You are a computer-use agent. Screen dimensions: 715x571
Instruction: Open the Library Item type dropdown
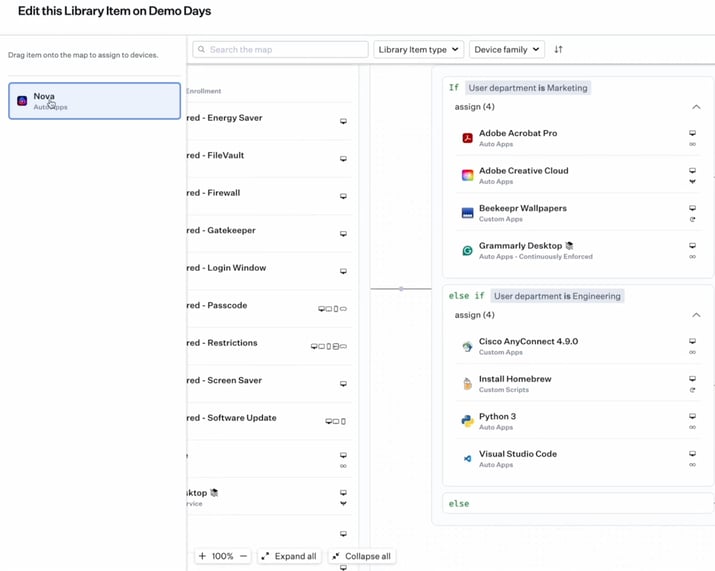(x=419, y=49)
